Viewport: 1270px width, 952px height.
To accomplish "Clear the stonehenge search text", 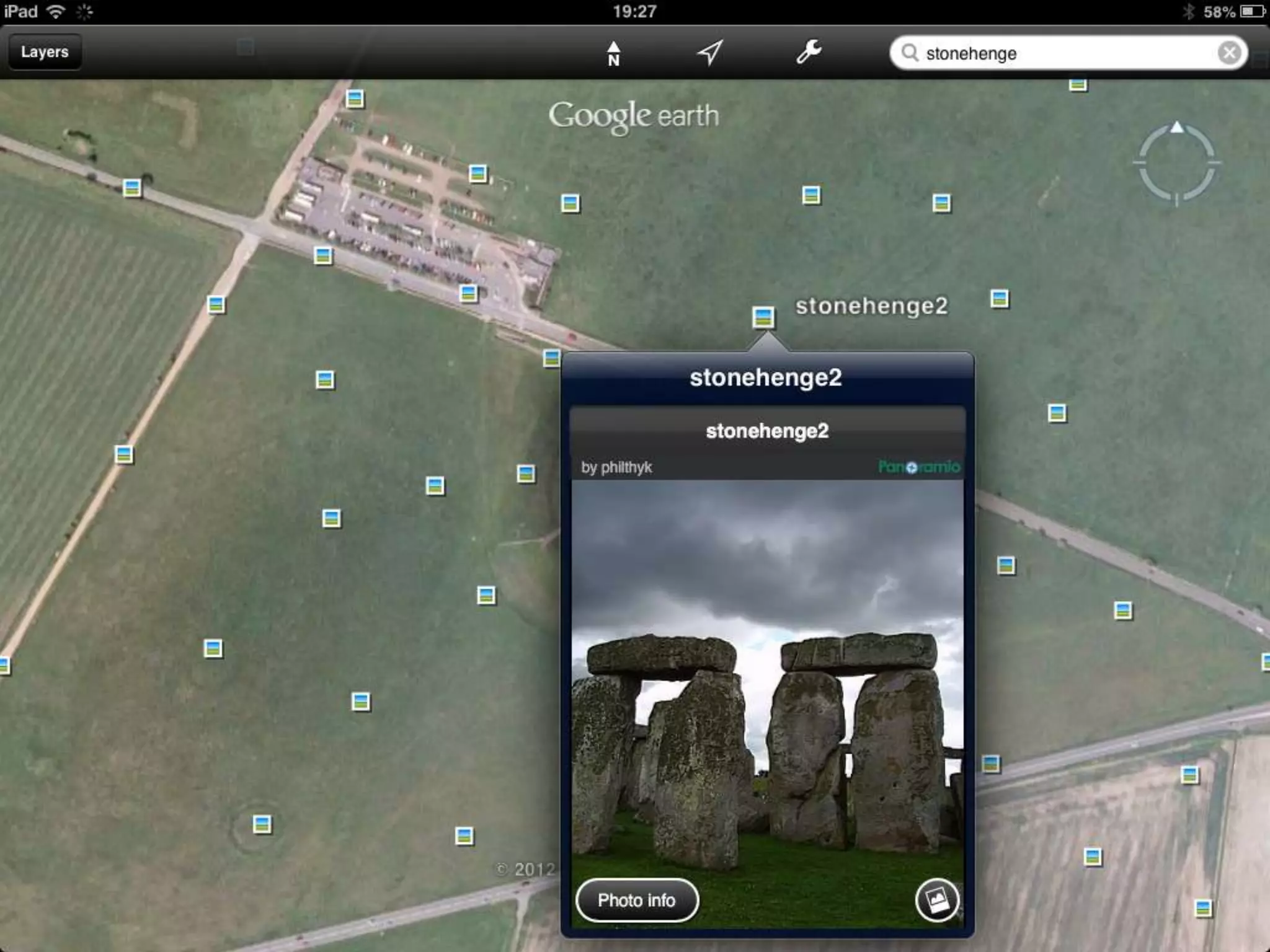I will tap(1229, 53).
